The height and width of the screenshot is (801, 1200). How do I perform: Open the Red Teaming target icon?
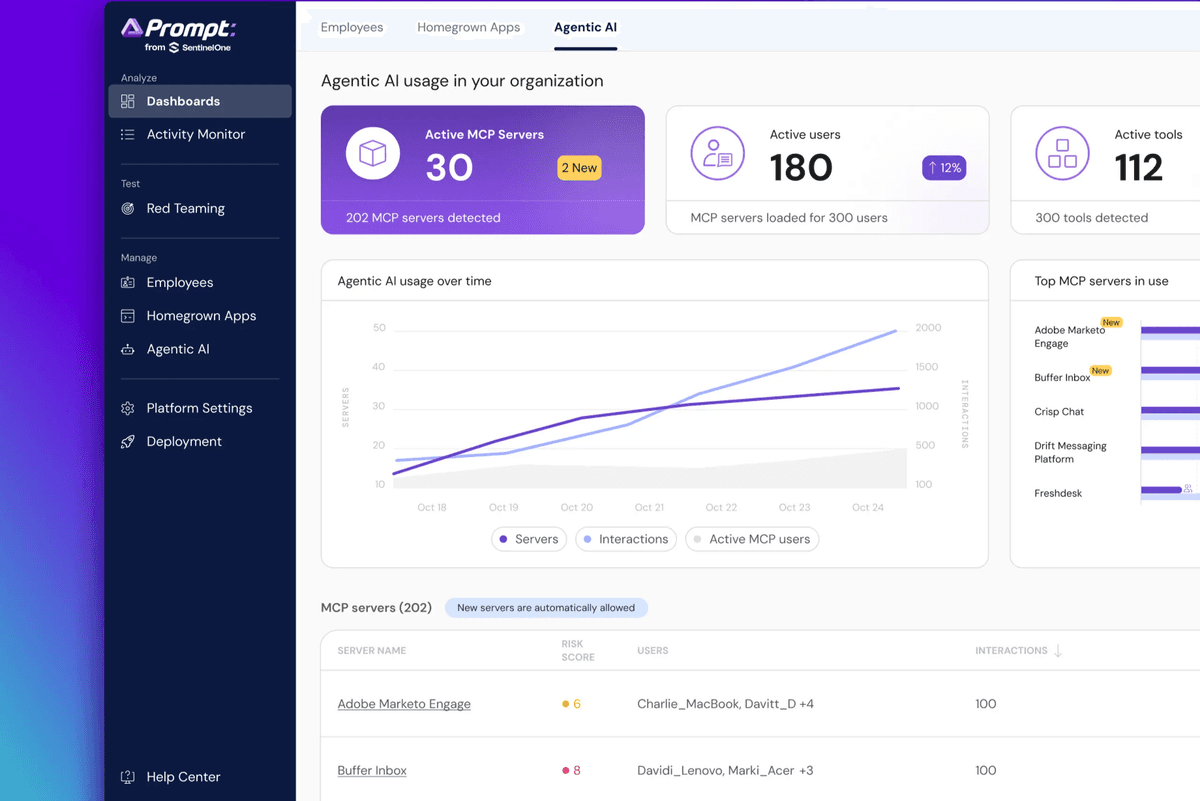[127, 209]
